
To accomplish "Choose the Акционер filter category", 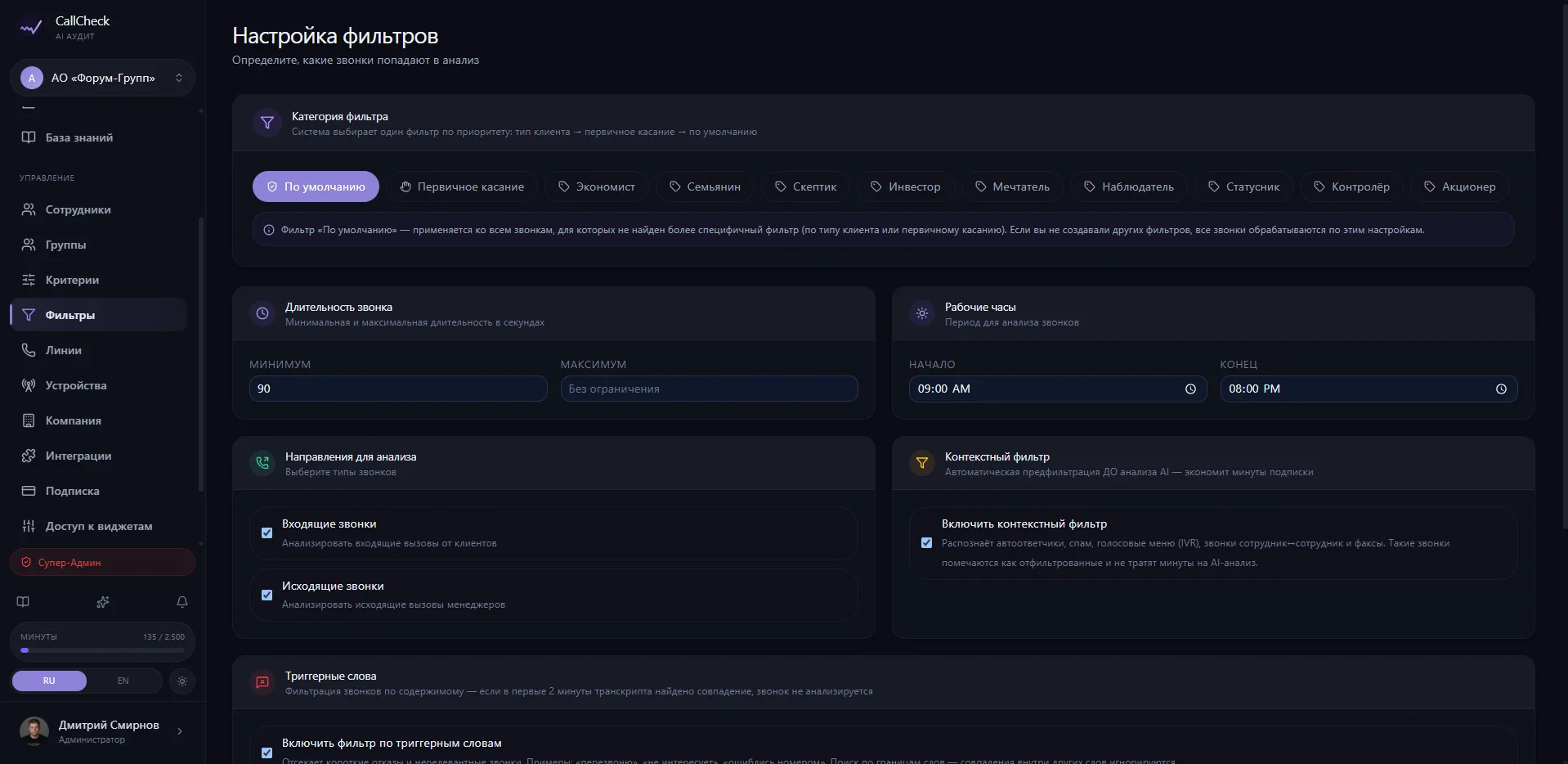I will [1460, 187].
